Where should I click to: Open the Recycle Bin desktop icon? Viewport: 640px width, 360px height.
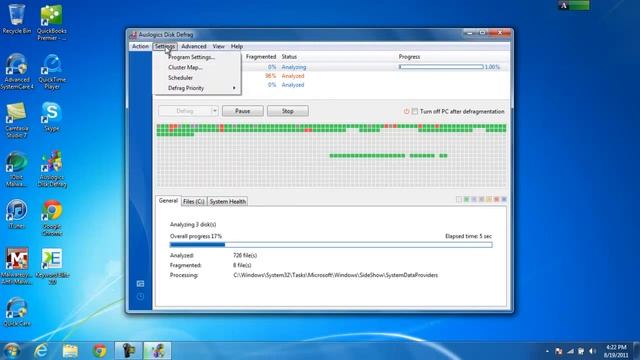tap(16, 19)
